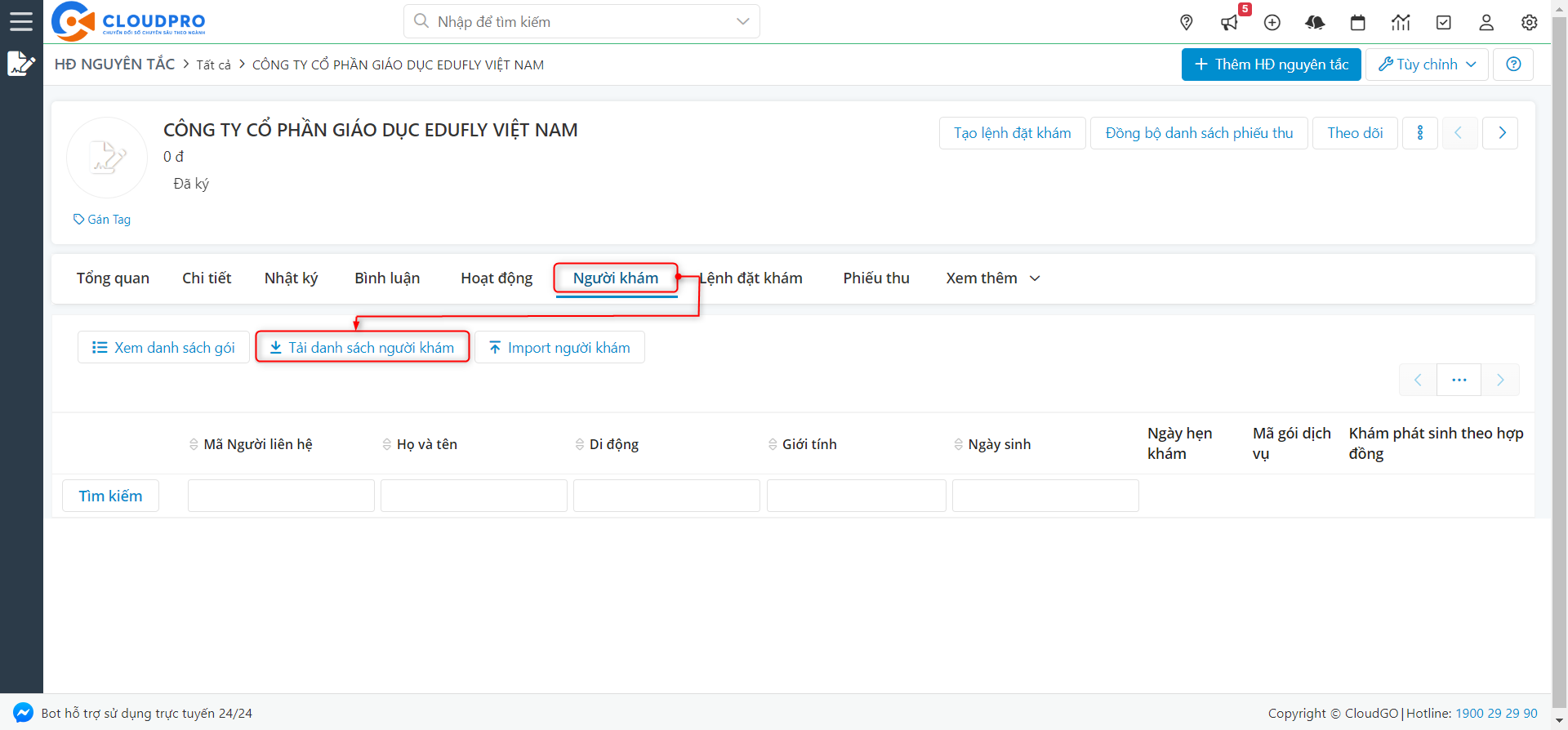1568x730 pixels.
Task: Open the hamburger main menu
Action: [x=21, y=21]
